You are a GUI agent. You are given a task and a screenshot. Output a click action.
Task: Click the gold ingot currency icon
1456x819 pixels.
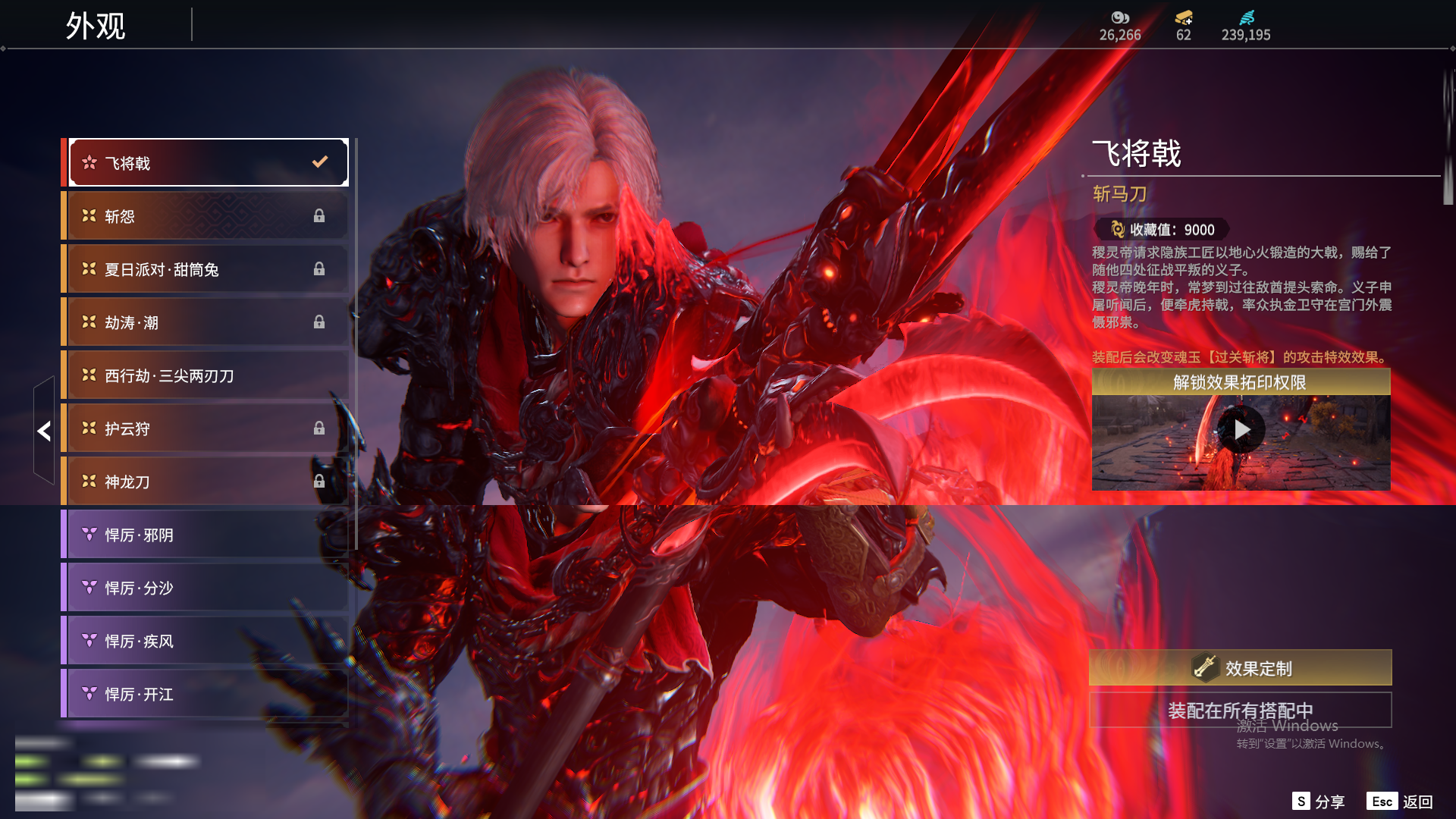coord(1184,17)
